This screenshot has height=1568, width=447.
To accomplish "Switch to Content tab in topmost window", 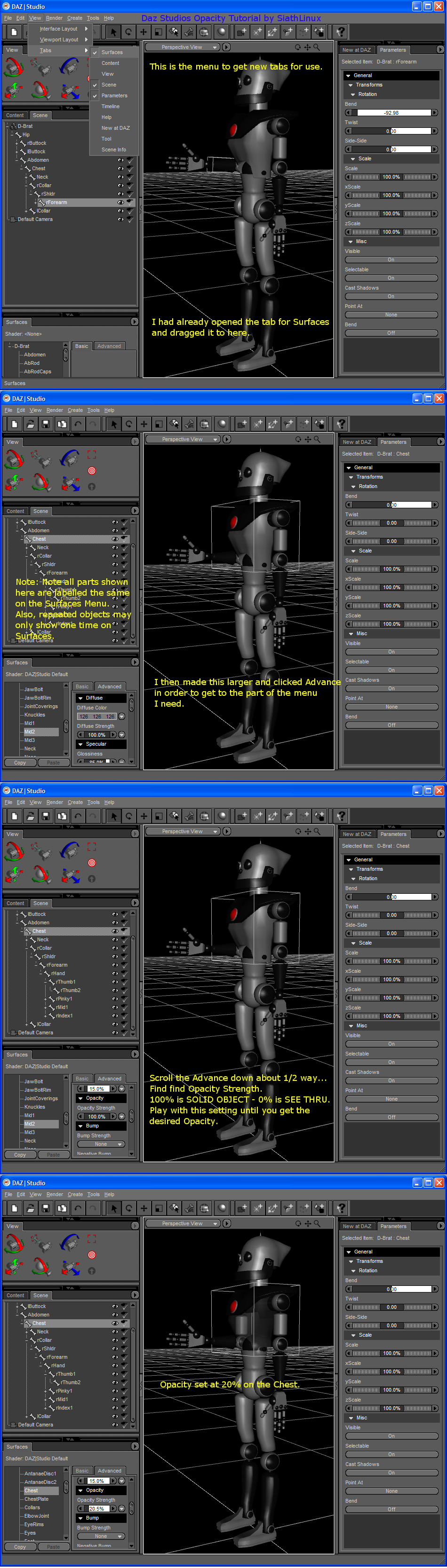I will click(15, 115).
